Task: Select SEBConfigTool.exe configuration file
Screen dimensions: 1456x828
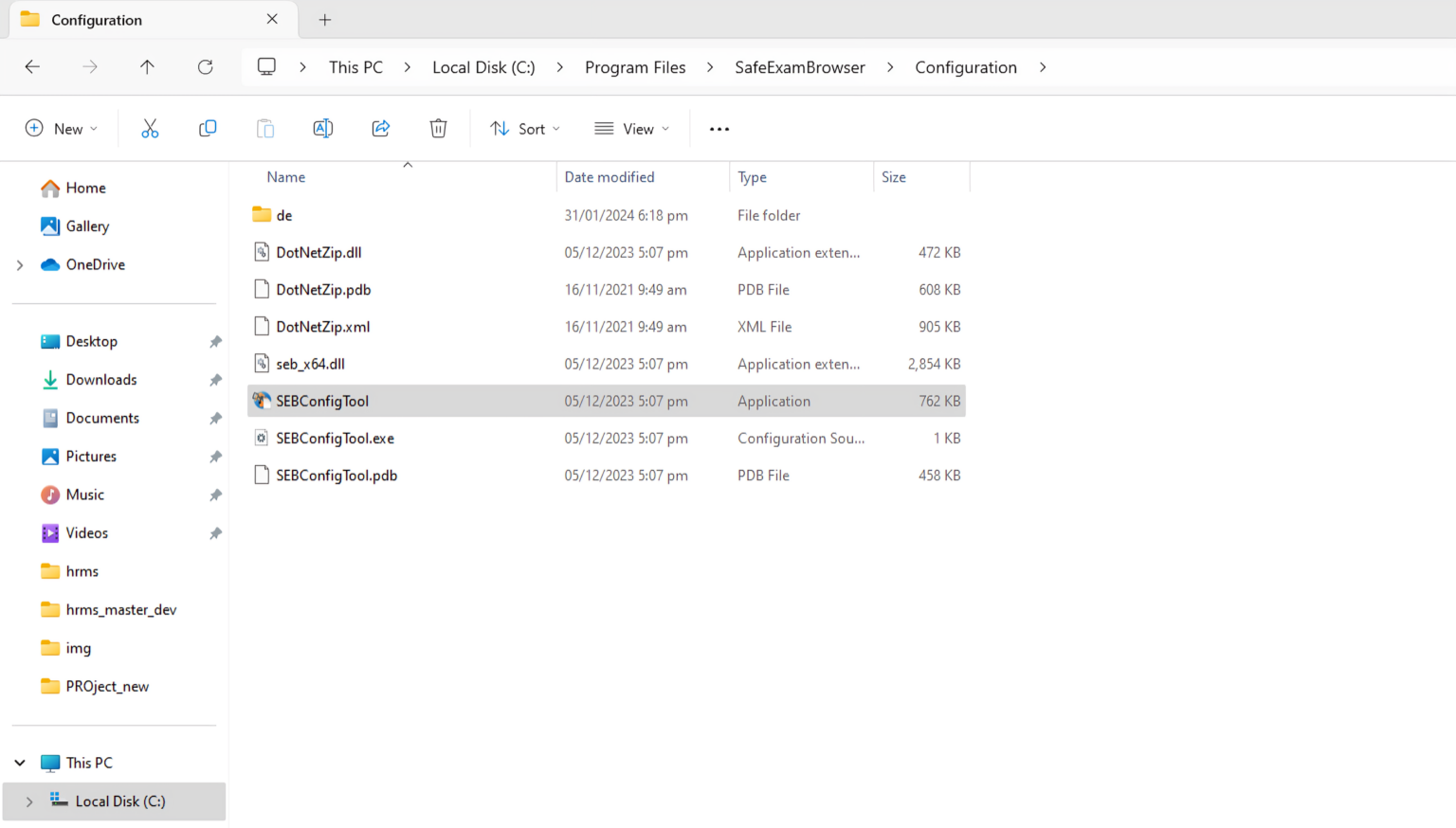Action: [x=607, y=438]
